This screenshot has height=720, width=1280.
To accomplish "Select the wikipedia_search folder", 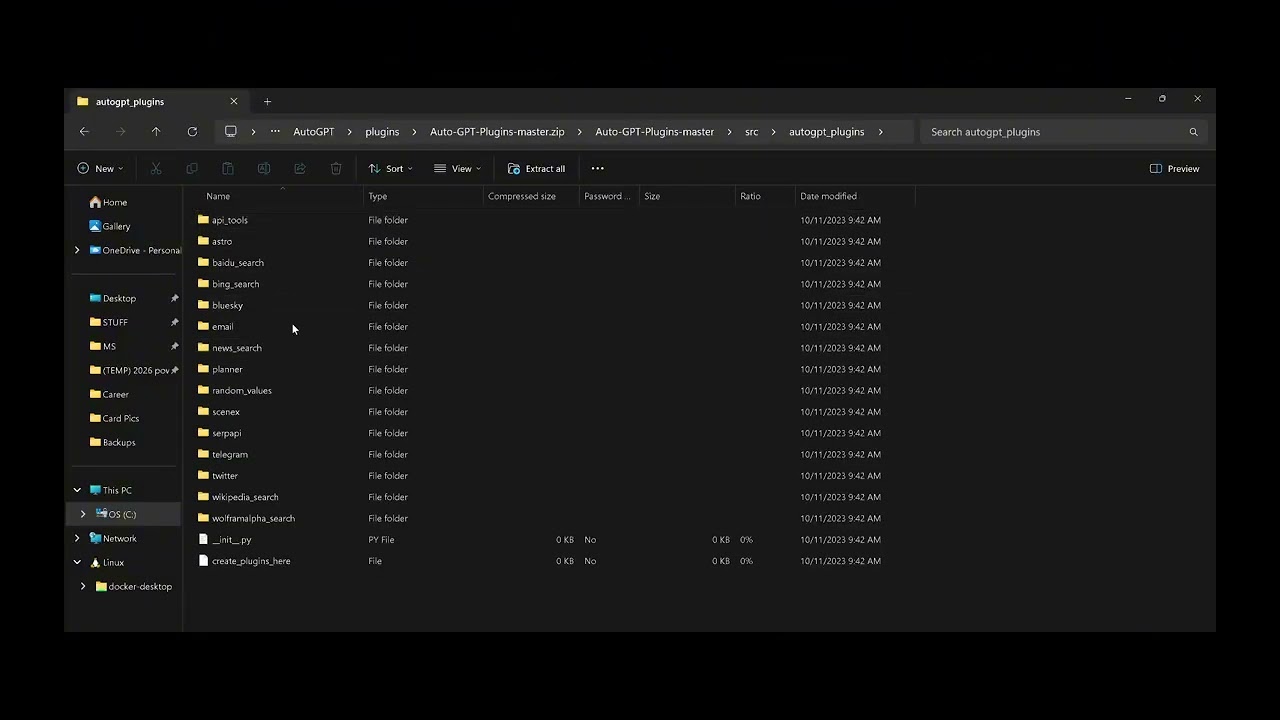I will tap(245, 497).
